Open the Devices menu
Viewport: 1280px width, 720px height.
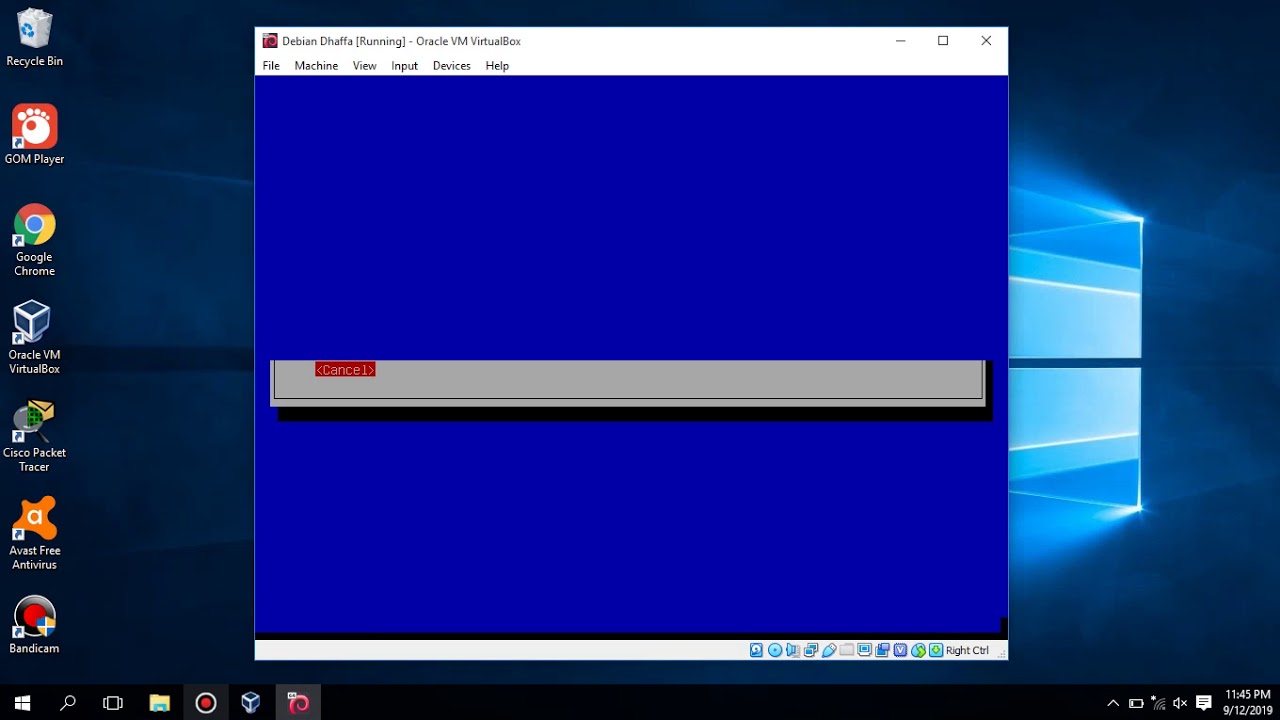coord(451,66)
